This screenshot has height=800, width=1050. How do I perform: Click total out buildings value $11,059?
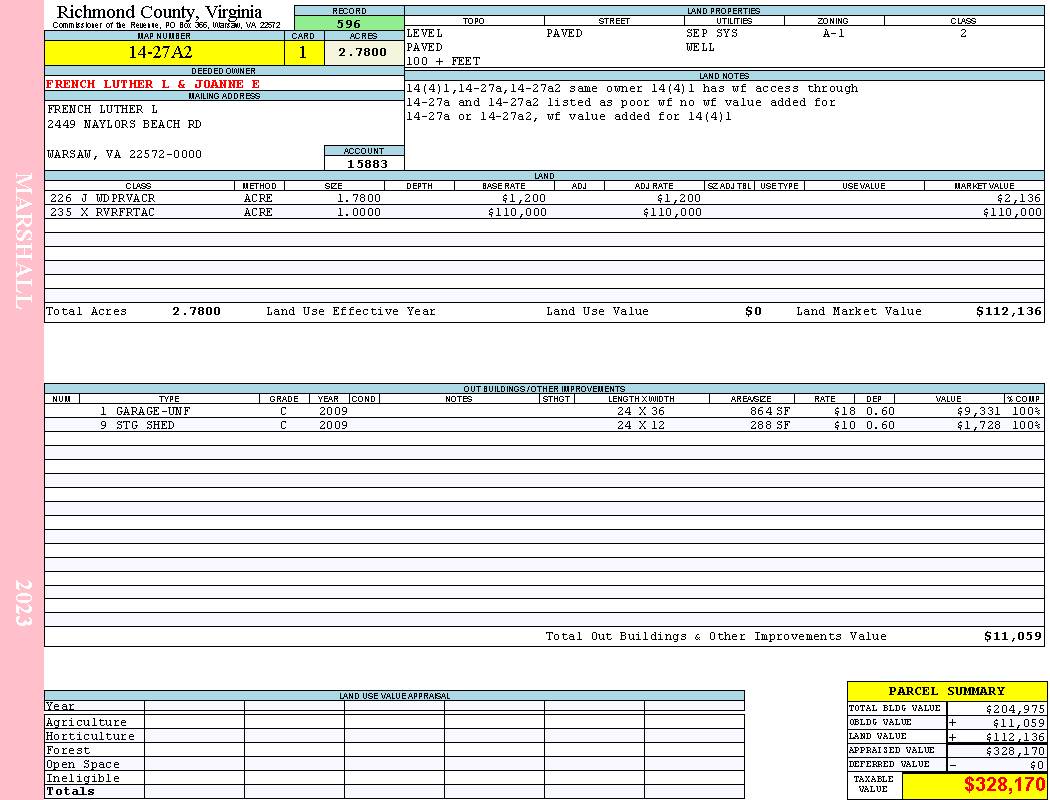(x=1012, y=637)
